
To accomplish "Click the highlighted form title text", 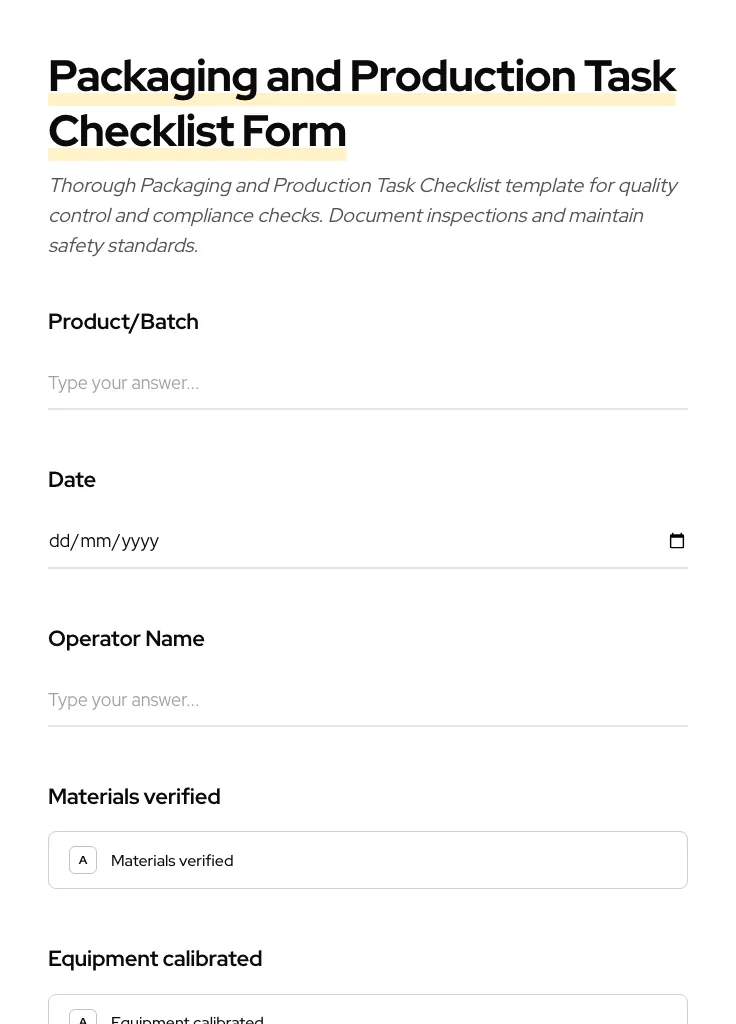I will click(363, 103).
